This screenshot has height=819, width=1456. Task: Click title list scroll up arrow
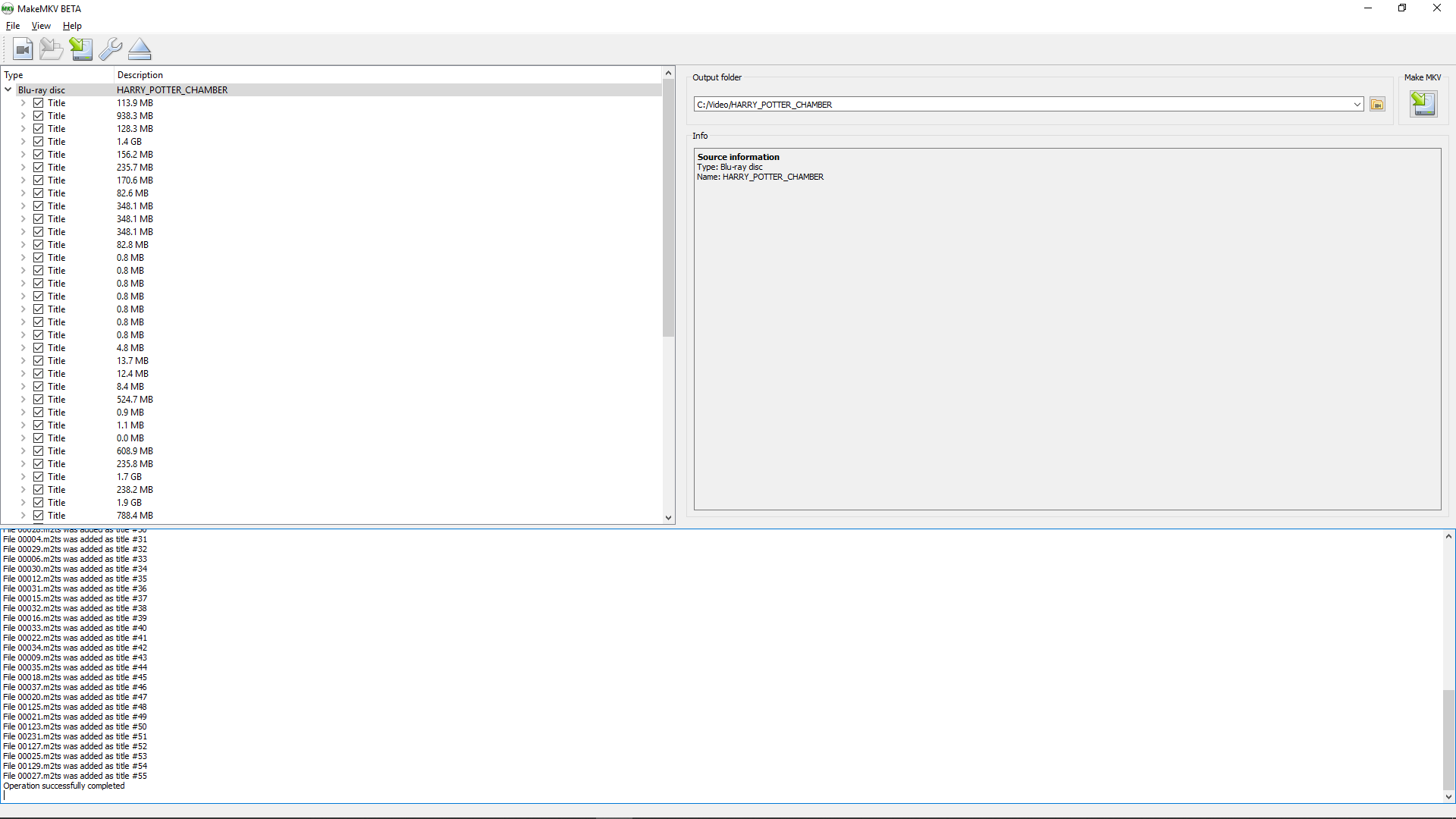[668, 74]
